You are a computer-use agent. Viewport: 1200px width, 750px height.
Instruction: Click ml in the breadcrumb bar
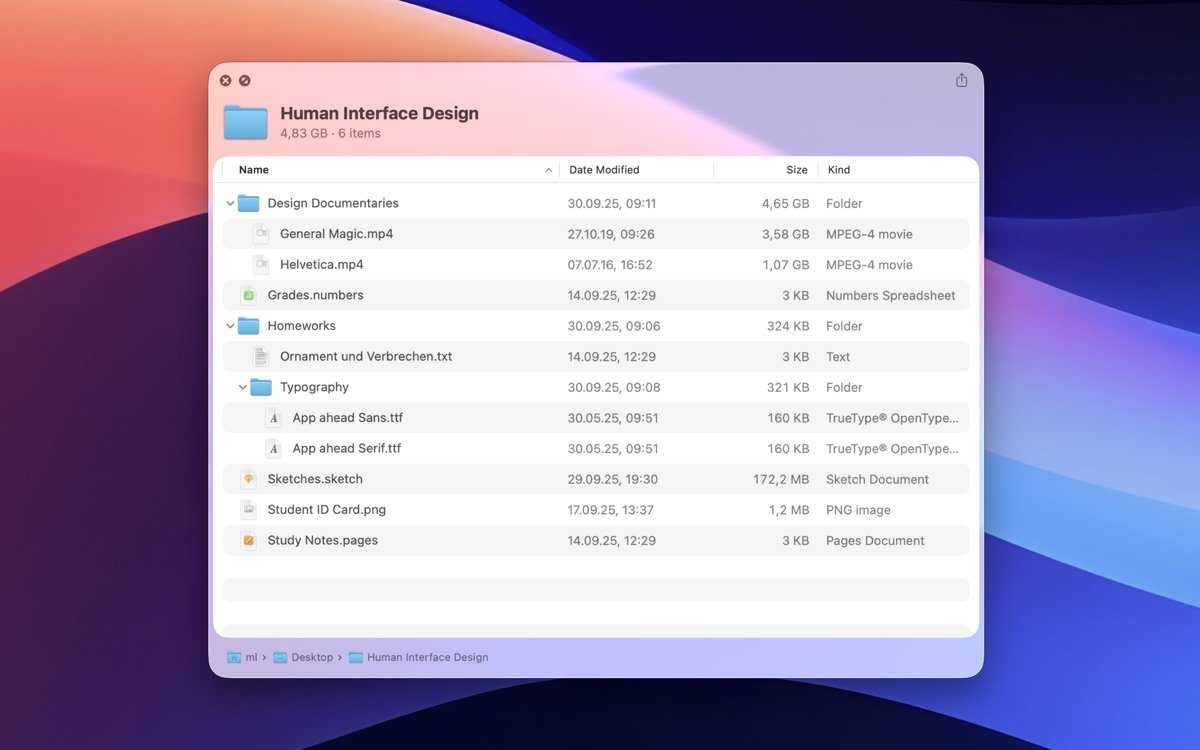click(248, 657)
